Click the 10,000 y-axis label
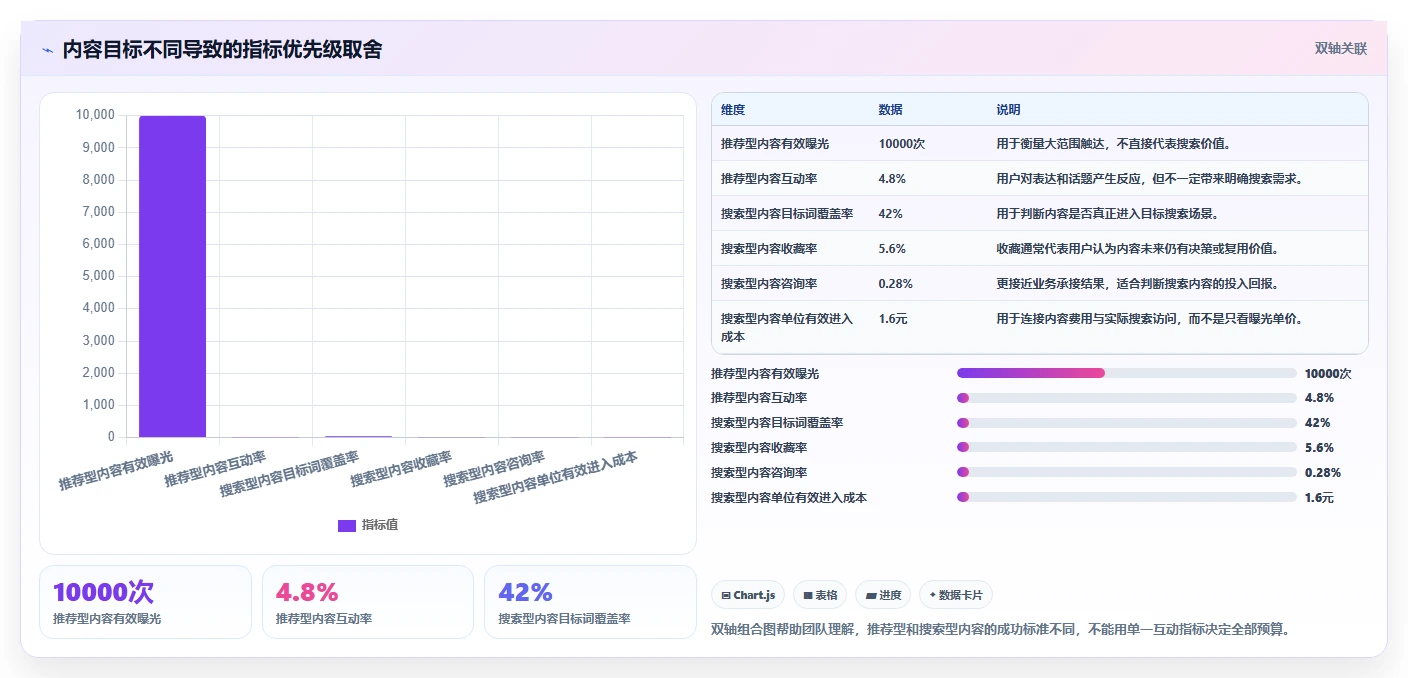 click(x=95, y=115)
